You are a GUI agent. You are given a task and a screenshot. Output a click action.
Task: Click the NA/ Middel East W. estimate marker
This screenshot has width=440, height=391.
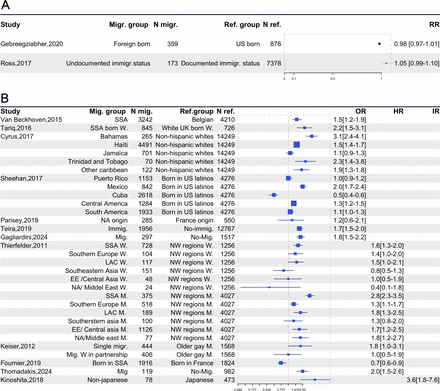[269, 287]
